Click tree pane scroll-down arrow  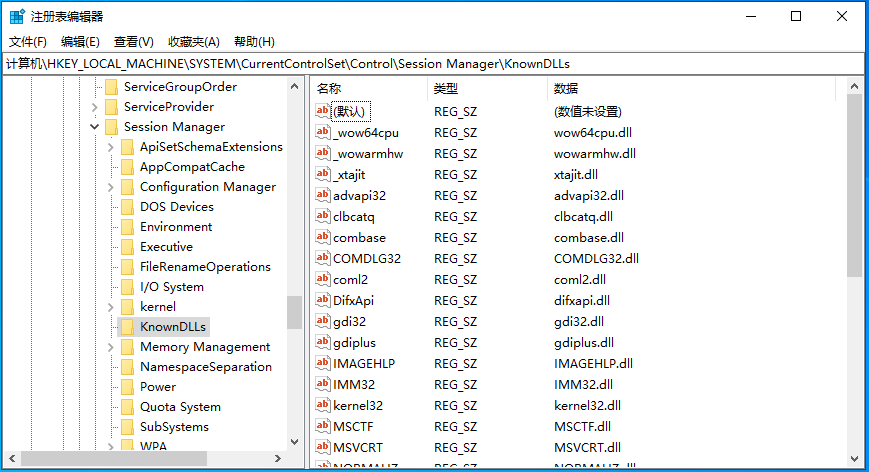294,442
